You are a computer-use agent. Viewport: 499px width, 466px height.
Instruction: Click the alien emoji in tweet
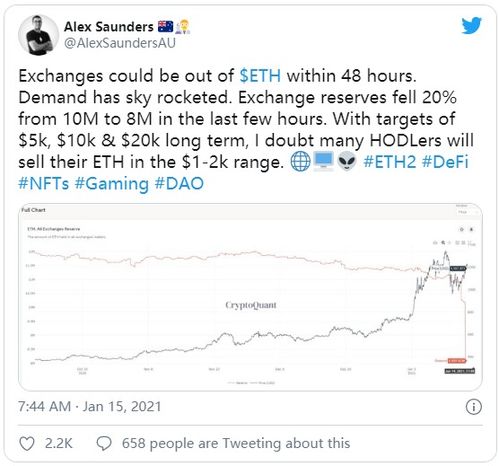347,162
